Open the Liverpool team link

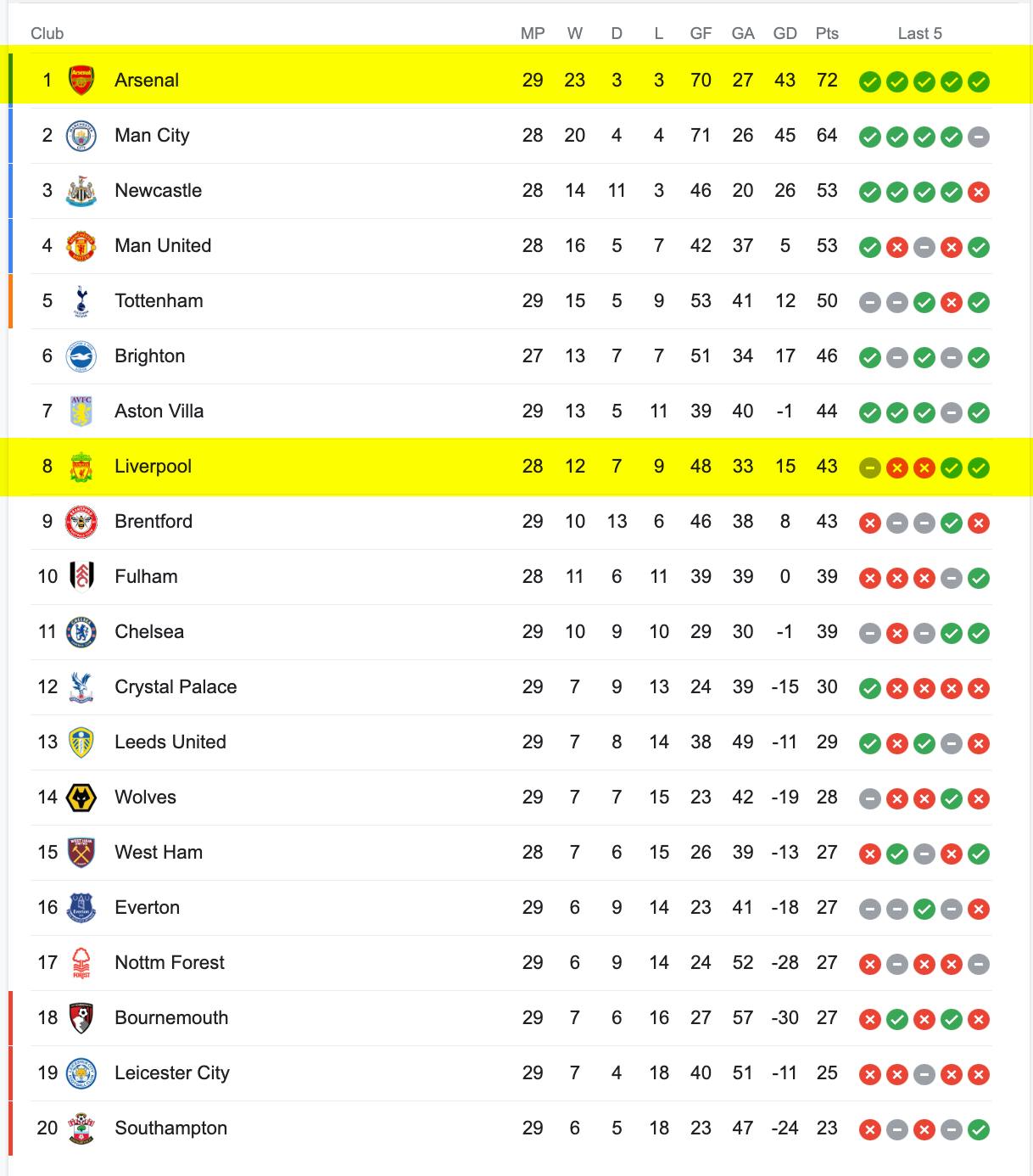pos(154,467)
